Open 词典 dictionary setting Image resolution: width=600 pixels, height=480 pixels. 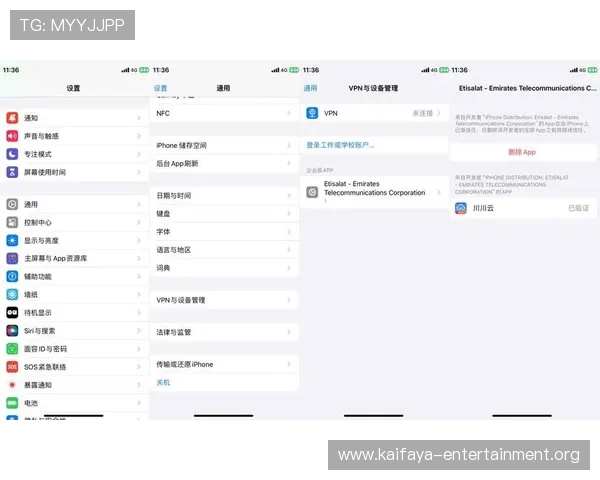point(224,268)
